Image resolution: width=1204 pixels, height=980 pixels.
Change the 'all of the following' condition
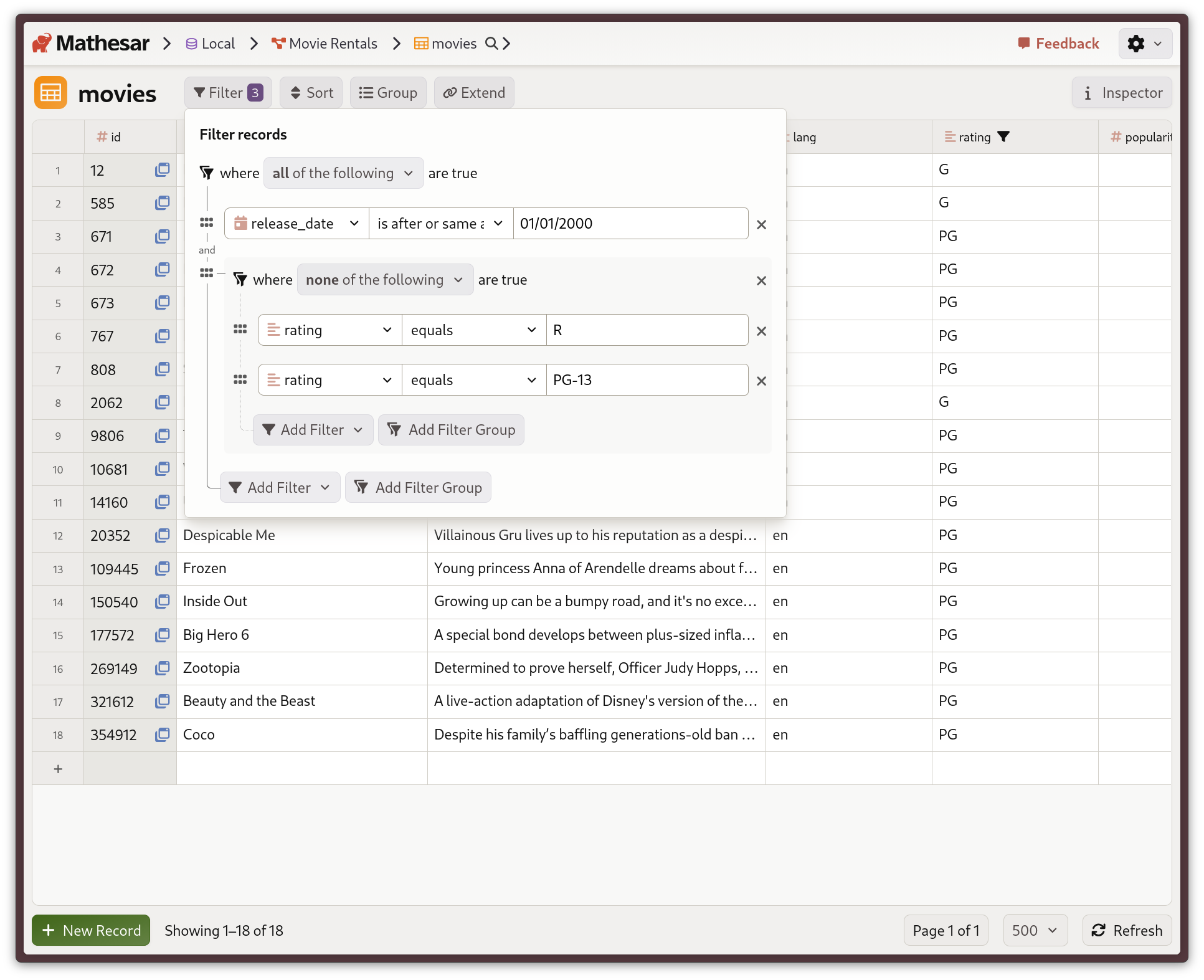pyautogui.click(x=343, y=173)
